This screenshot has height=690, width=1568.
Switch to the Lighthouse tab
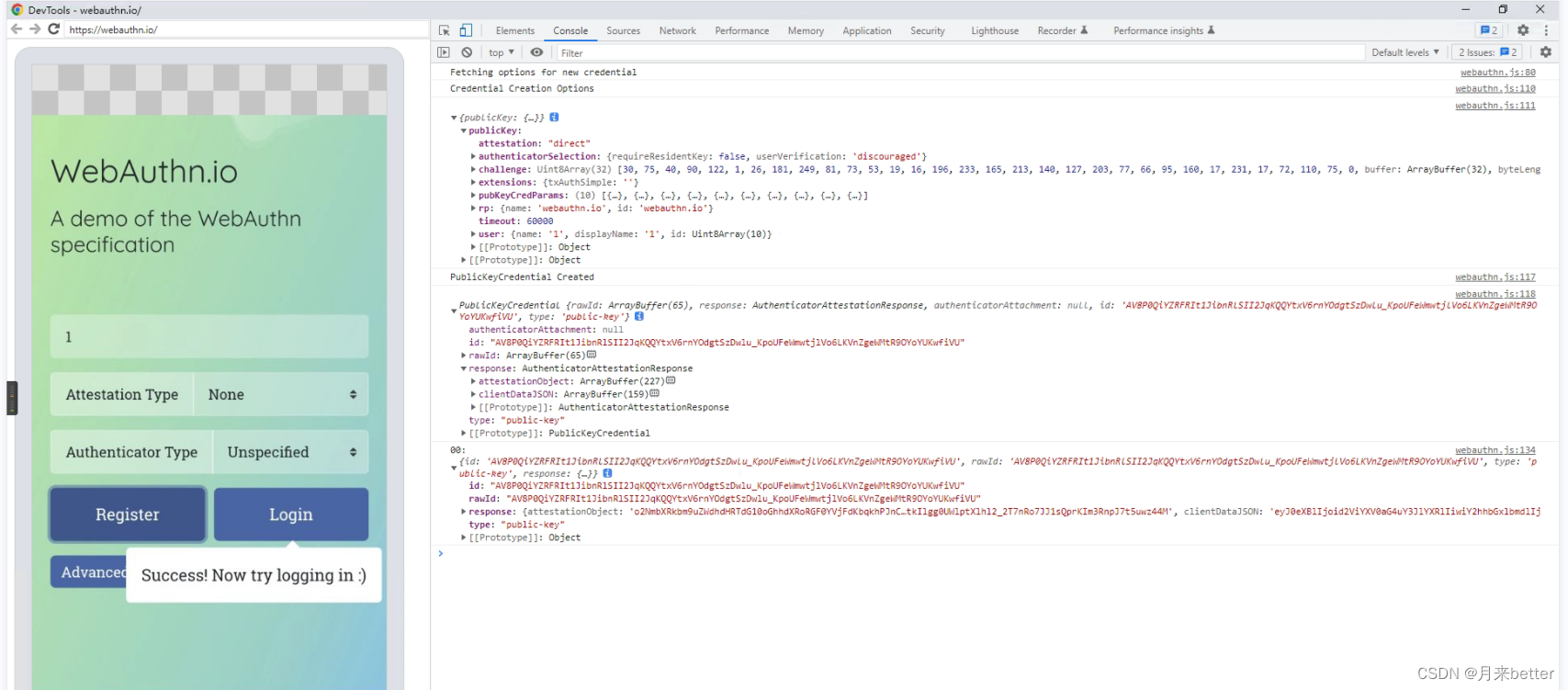[995, 30]
